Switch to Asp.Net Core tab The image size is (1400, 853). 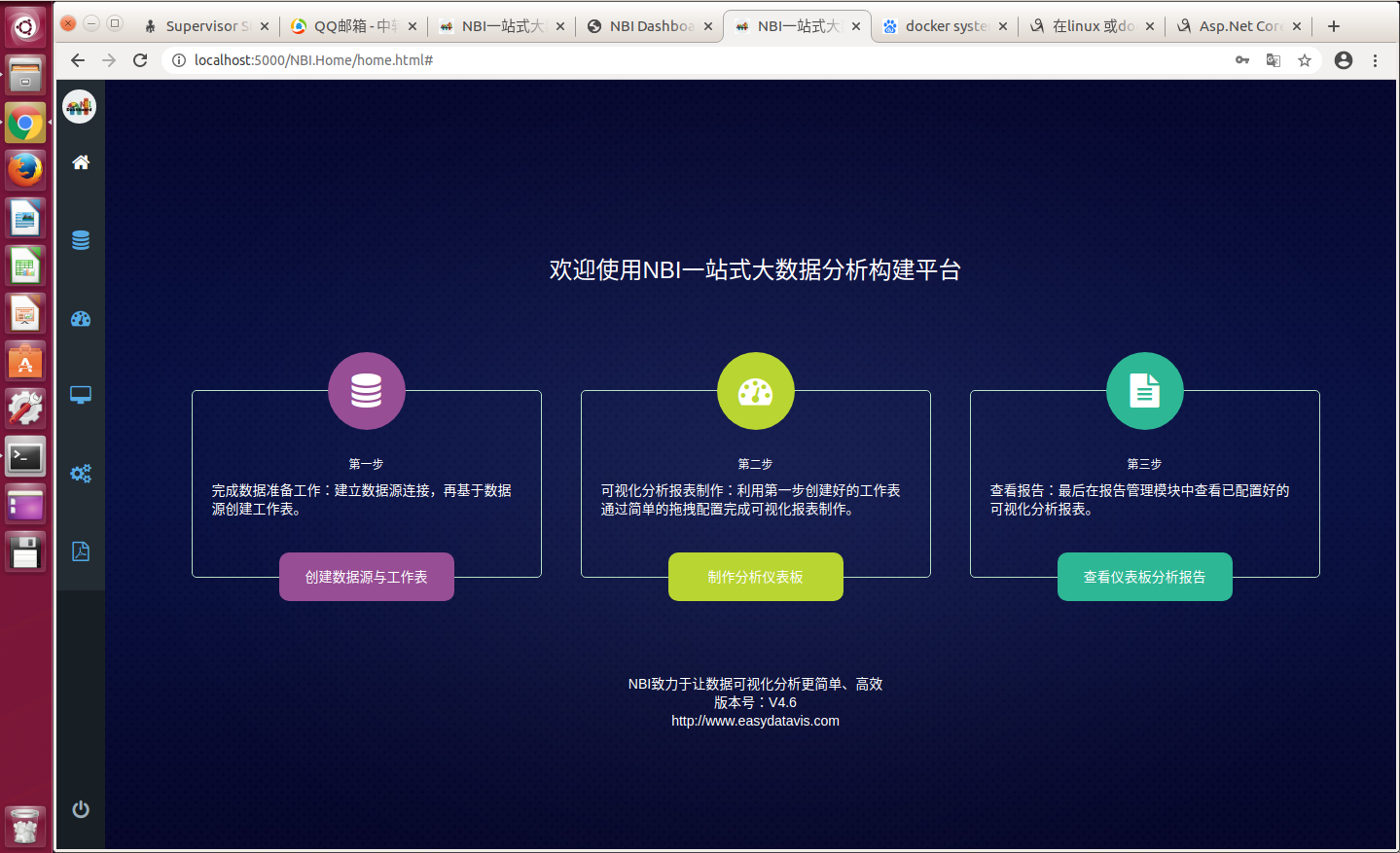click(x=1240, y=26)
